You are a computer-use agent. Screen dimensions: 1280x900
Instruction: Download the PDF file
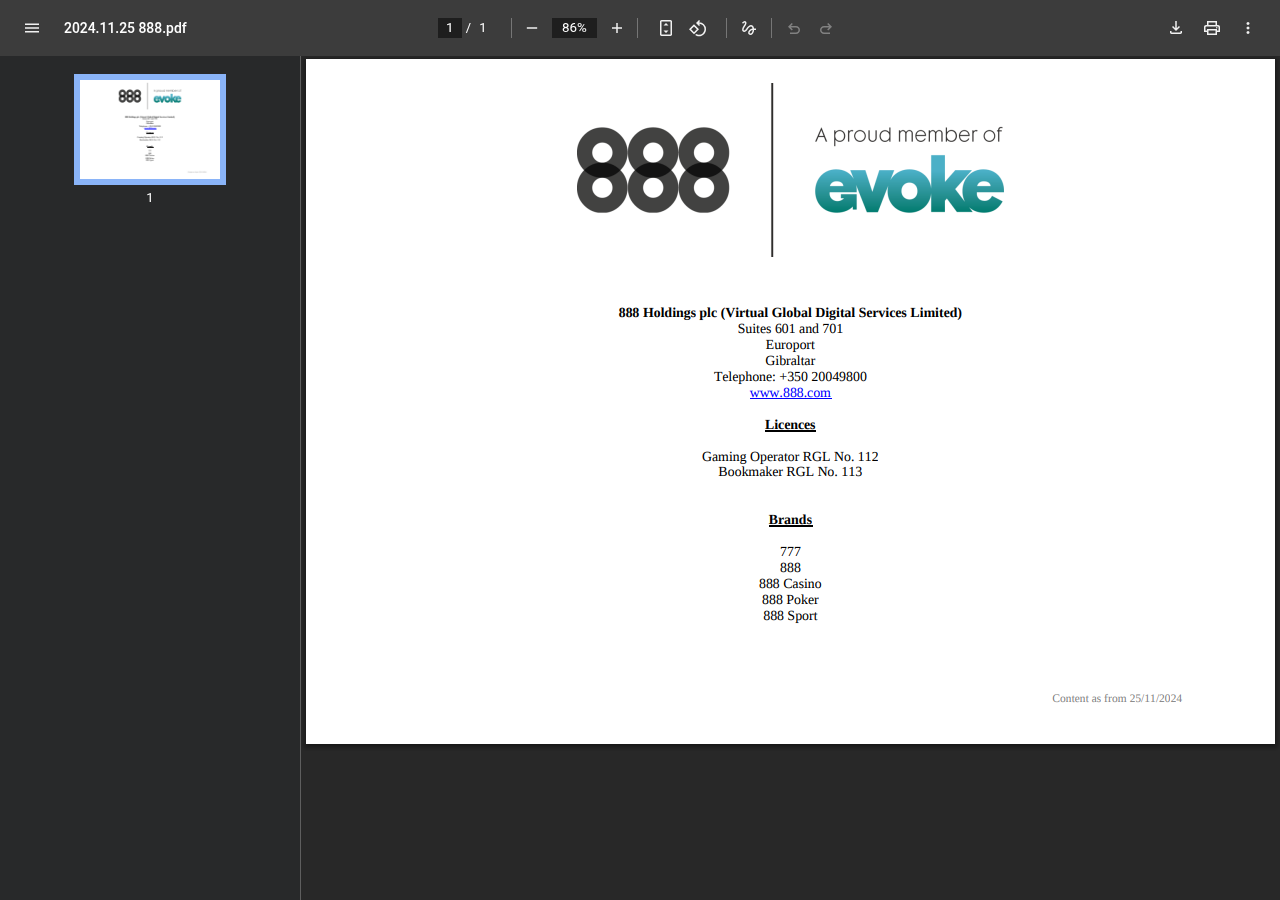tap(1176, 28)
